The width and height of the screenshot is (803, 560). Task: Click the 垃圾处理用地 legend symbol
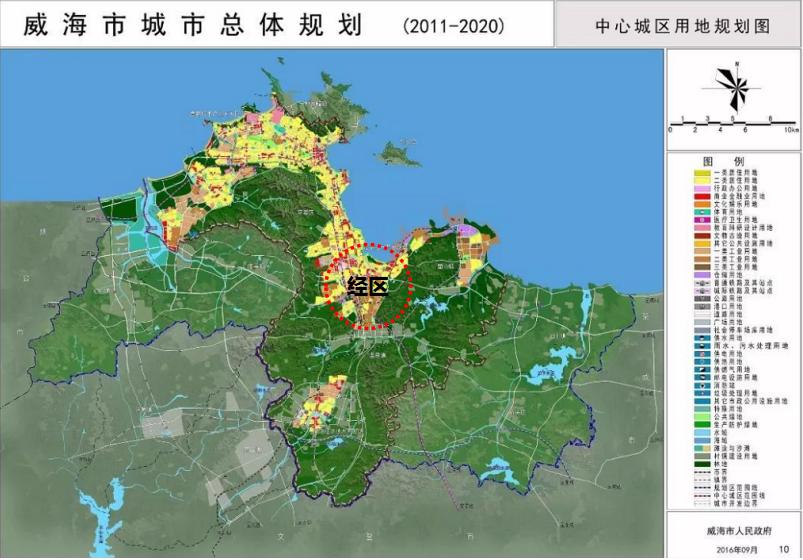pos(701,393)
